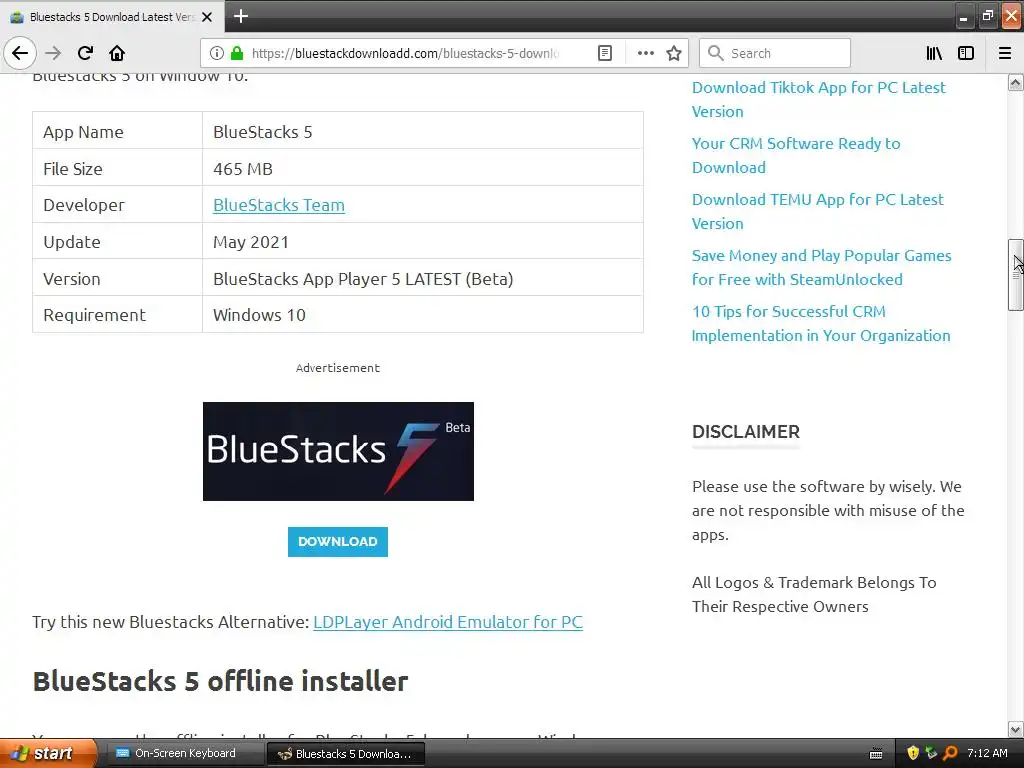Click the DISCLAIMER sidebar heading

tap(746, 432)
